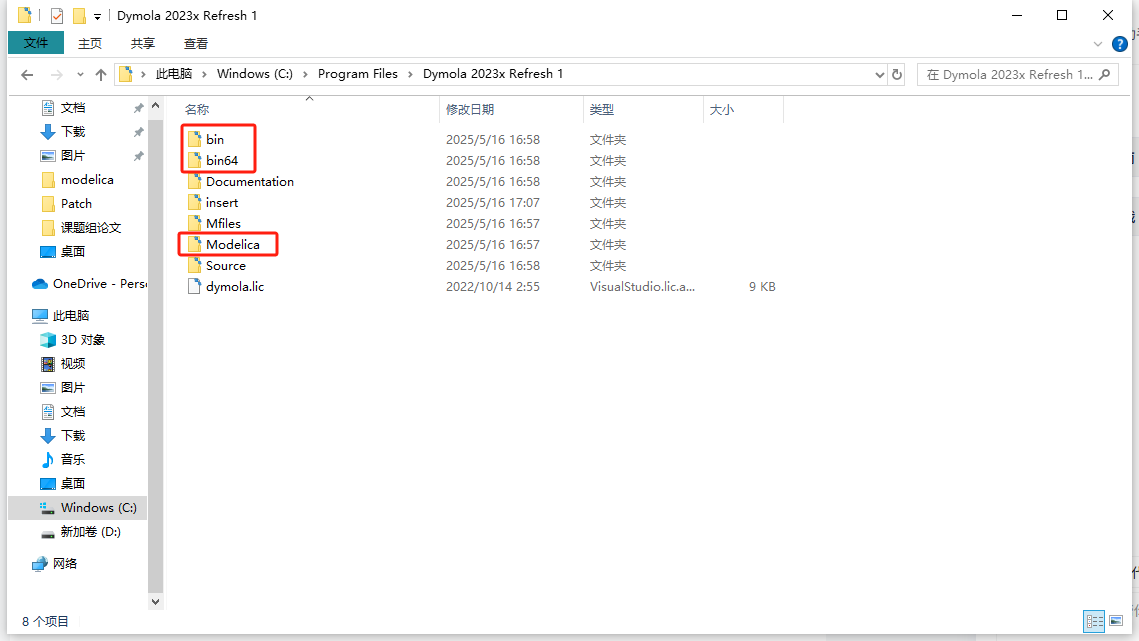This screenshot has height=641, width=1139.
Task: Open pinned 下载 quick access item
Action: click(x=63, y=132)
